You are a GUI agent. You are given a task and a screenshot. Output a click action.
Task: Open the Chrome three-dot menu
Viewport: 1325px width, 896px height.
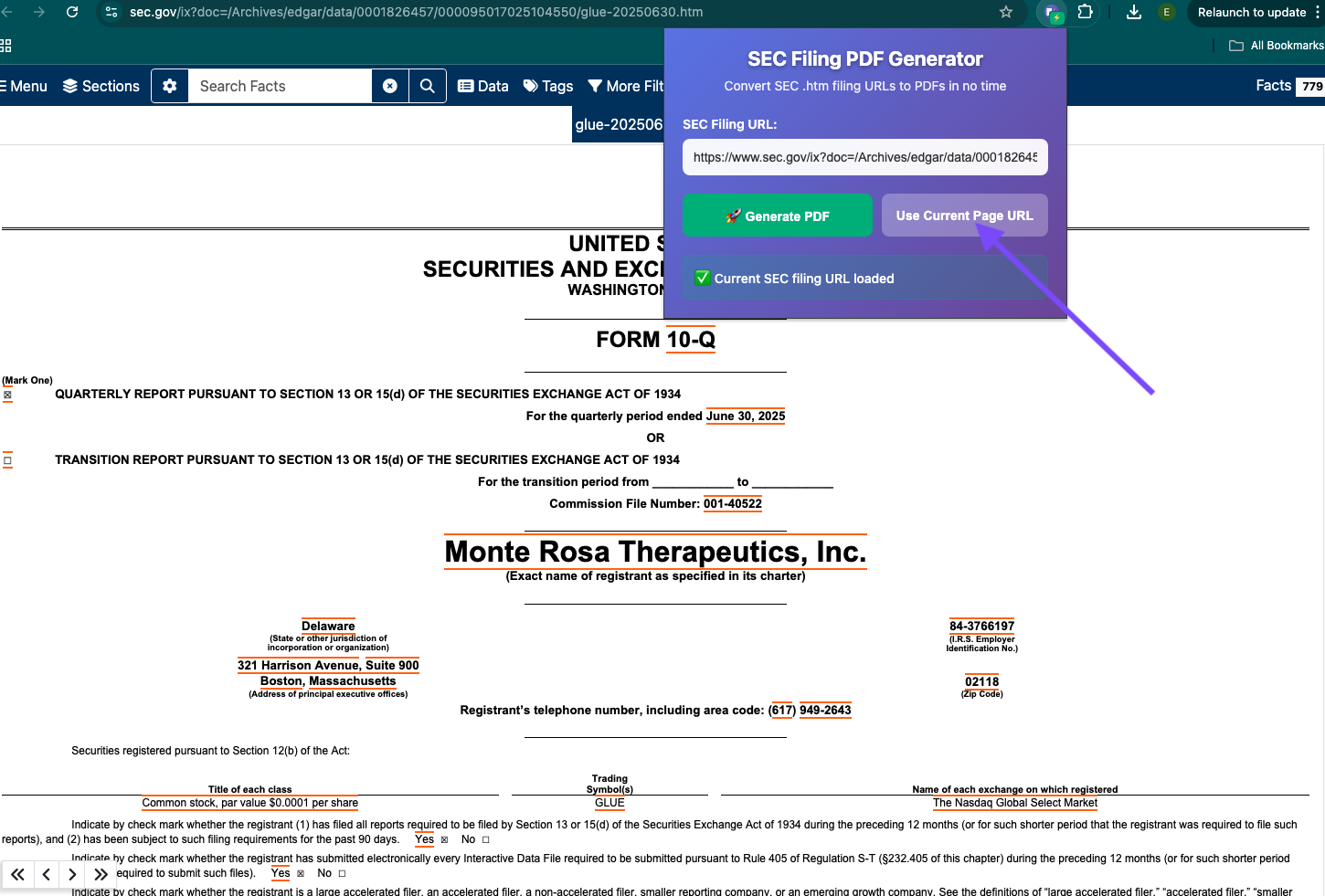coord(1318,12)
